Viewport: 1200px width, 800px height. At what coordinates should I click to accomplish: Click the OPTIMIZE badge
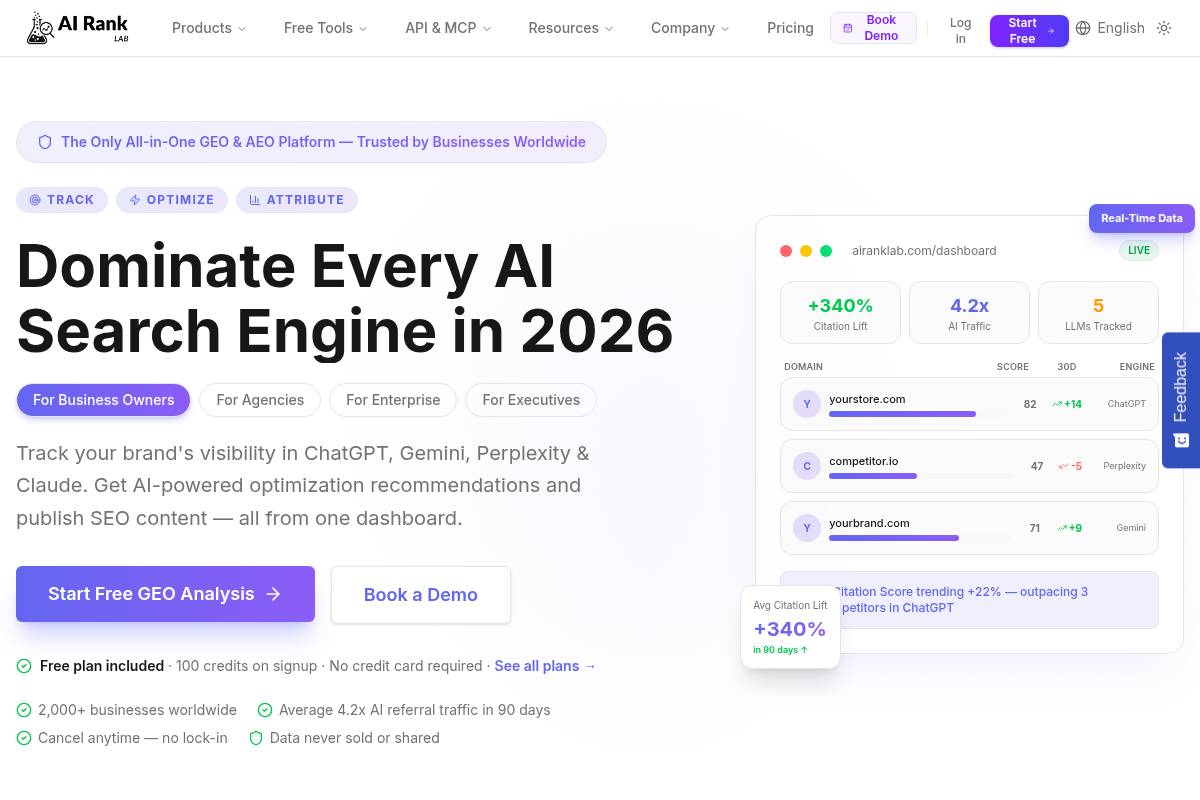(x=172, y=200)
